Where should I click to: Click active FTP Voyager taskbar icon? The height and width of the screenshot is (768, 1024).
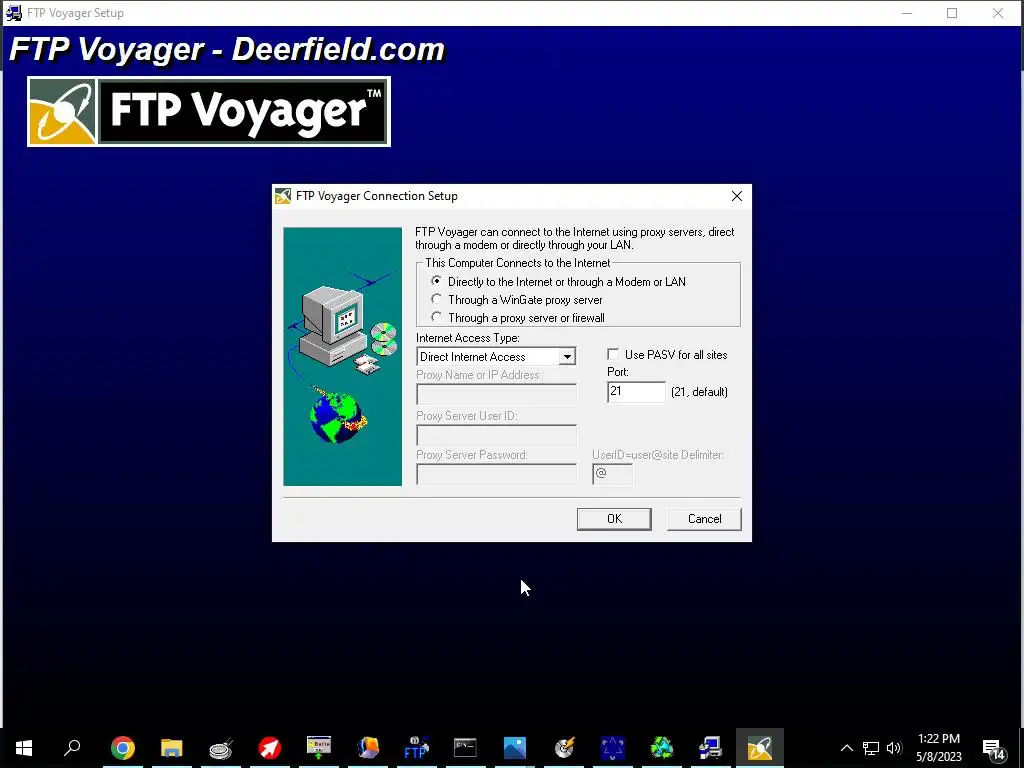pyautogui.click(x=760, y=748)
